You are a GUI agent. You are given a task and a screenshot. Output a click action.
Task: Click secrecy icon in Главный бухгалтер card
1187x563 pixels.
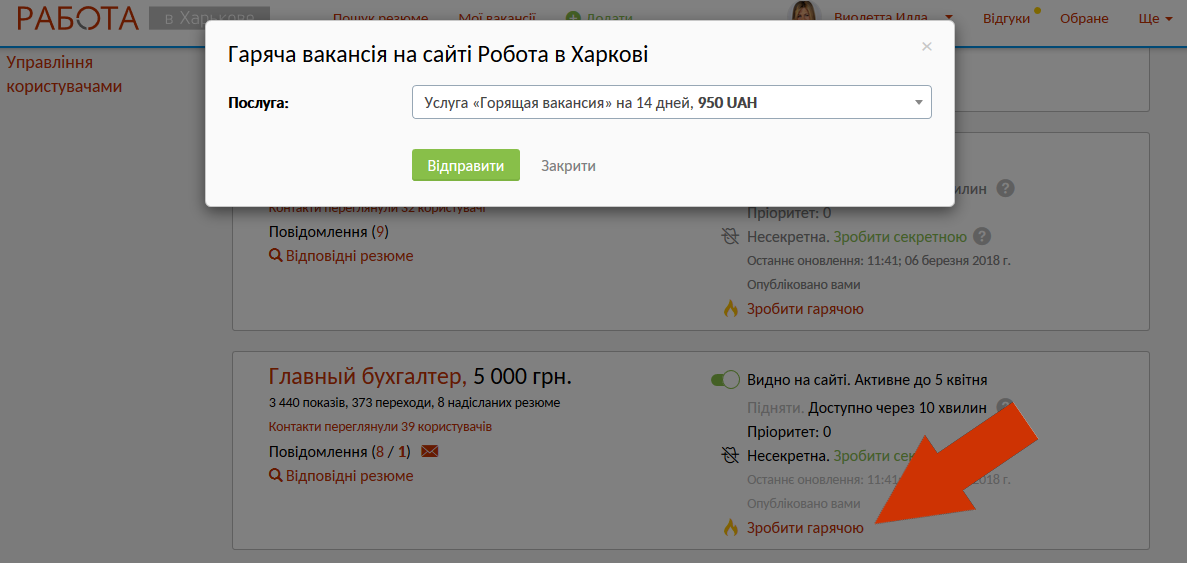(730, 456)
